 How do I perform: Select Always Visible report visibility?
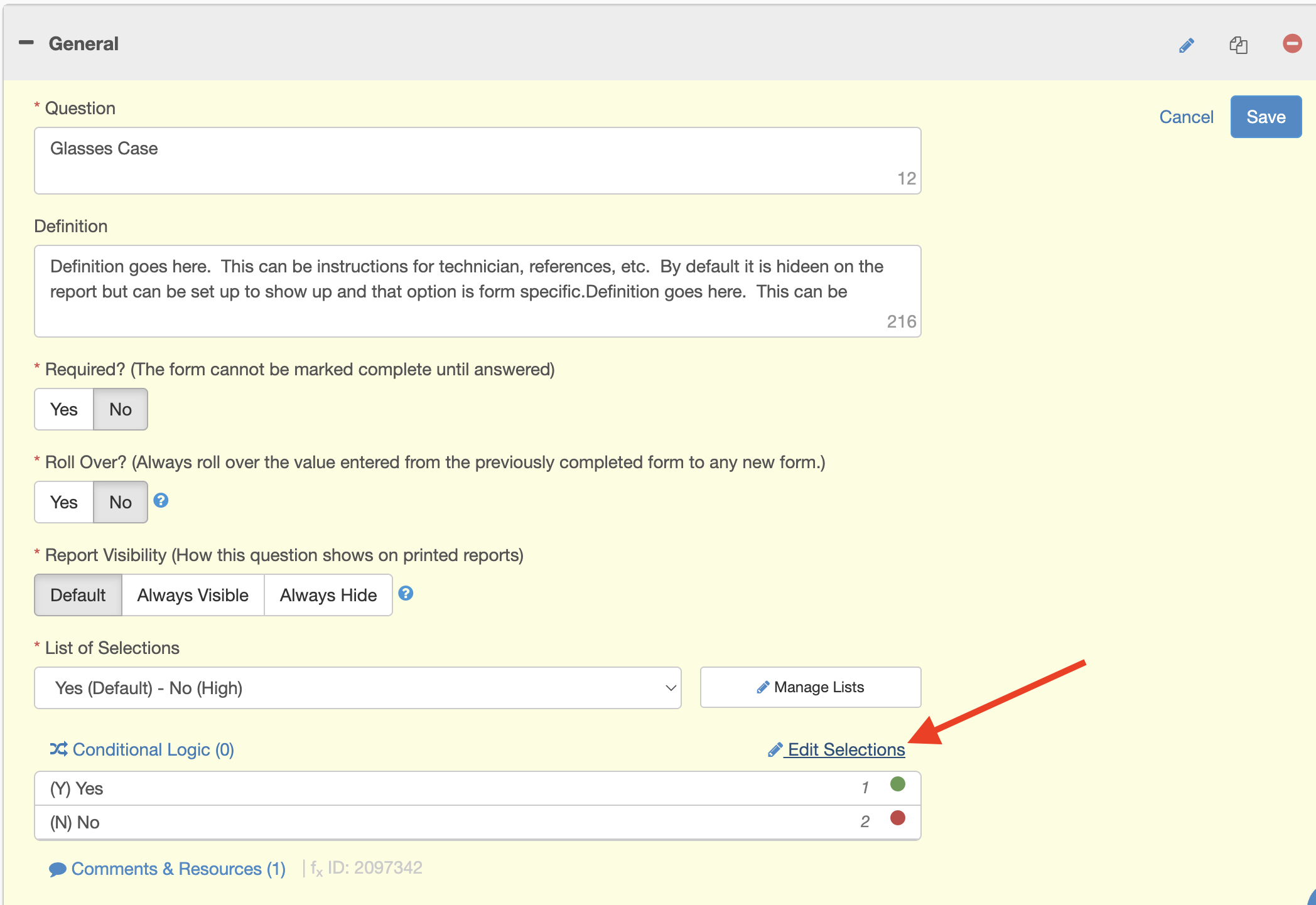click(193, 595)
